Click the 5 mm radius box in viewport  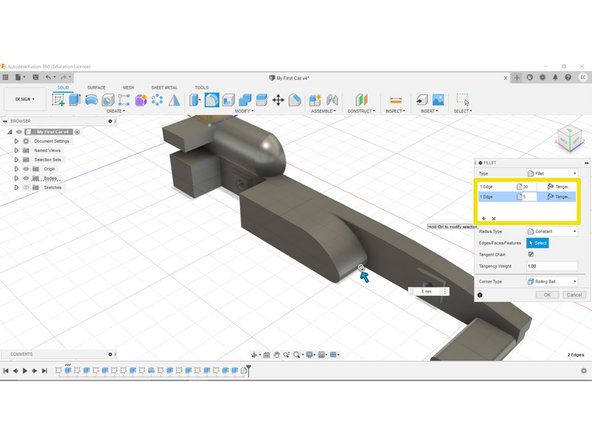pyautogui.click(x=429, y=291)
